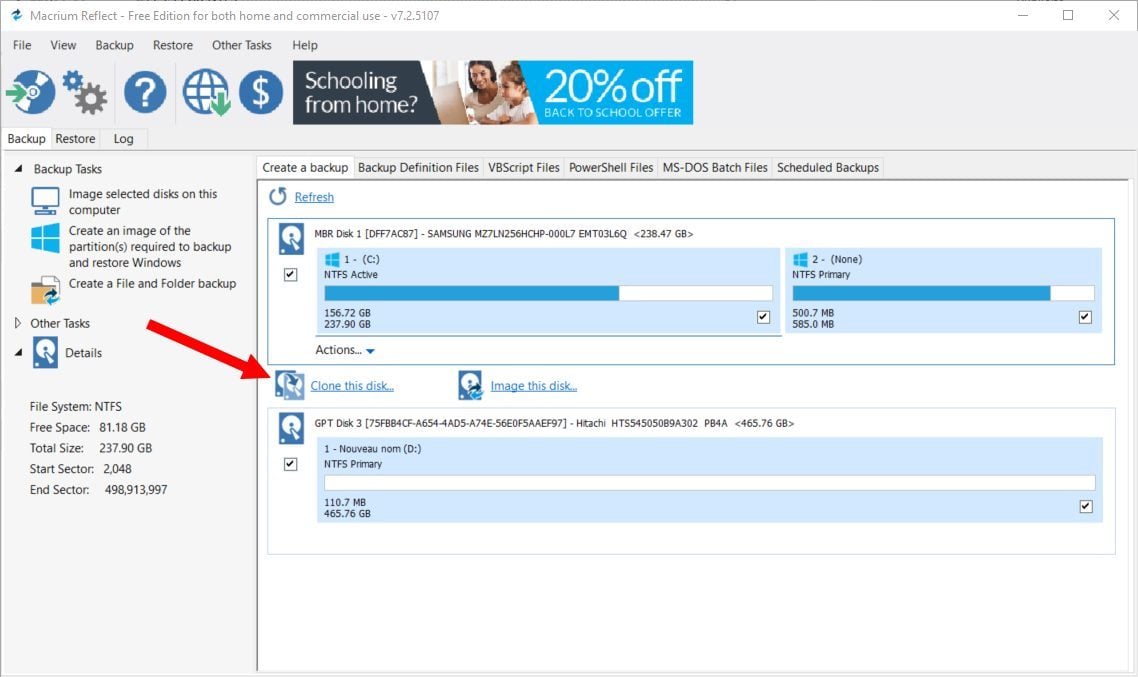The height and width of the screenshot is (677, 1138).
Task: Open the File menu
Action: tap(22, 45)
